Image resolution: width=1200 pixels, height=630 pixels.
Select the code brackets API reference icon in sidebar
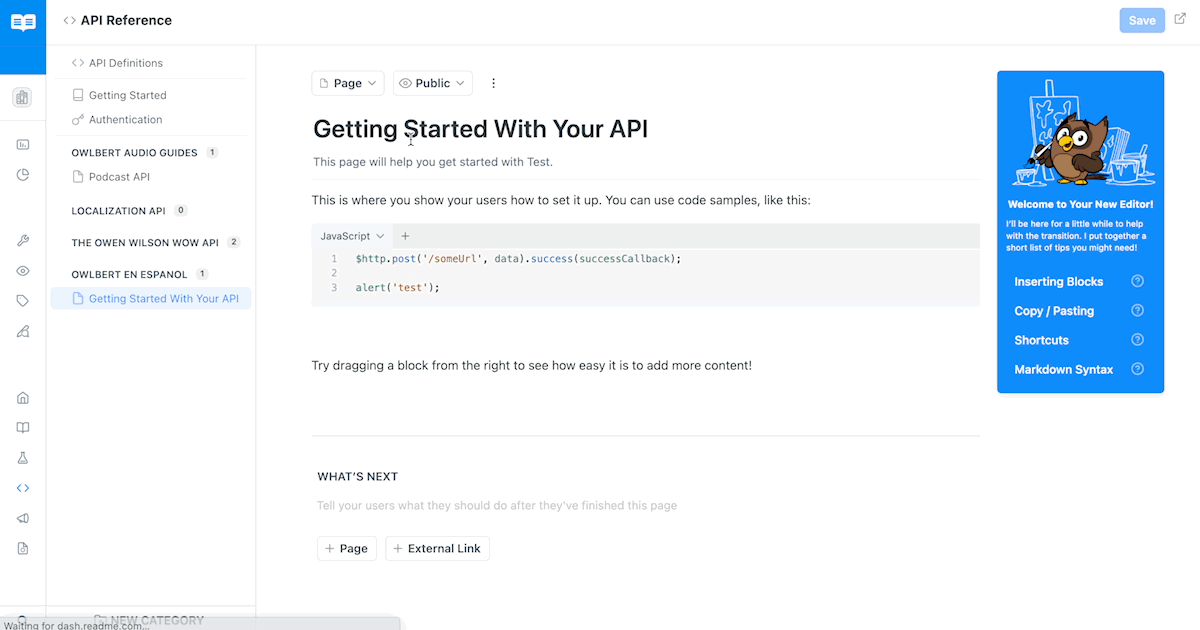tap(23, 488)
